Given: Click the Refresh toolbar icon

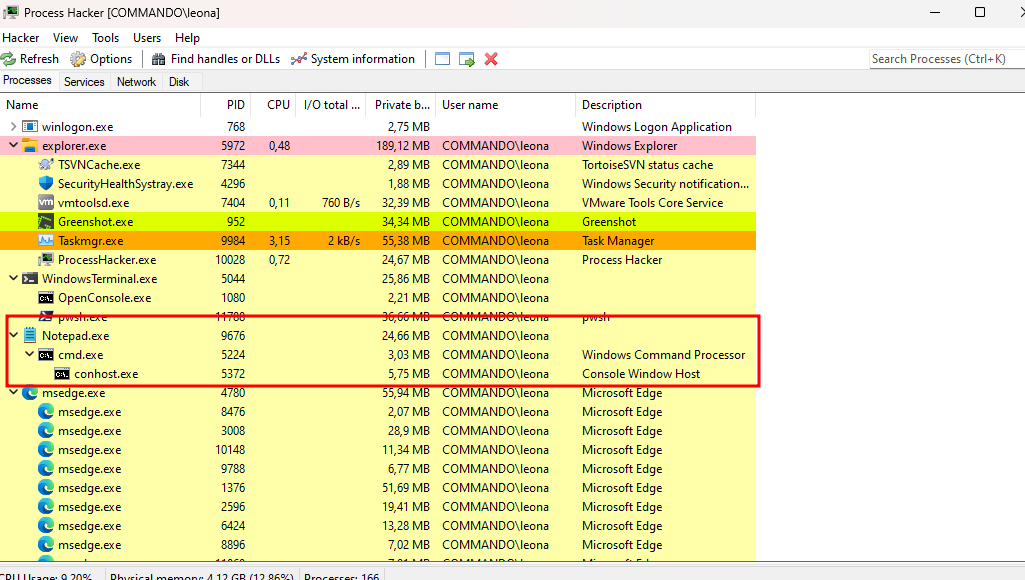Looking at the screenshot, I should click(9, 59).
